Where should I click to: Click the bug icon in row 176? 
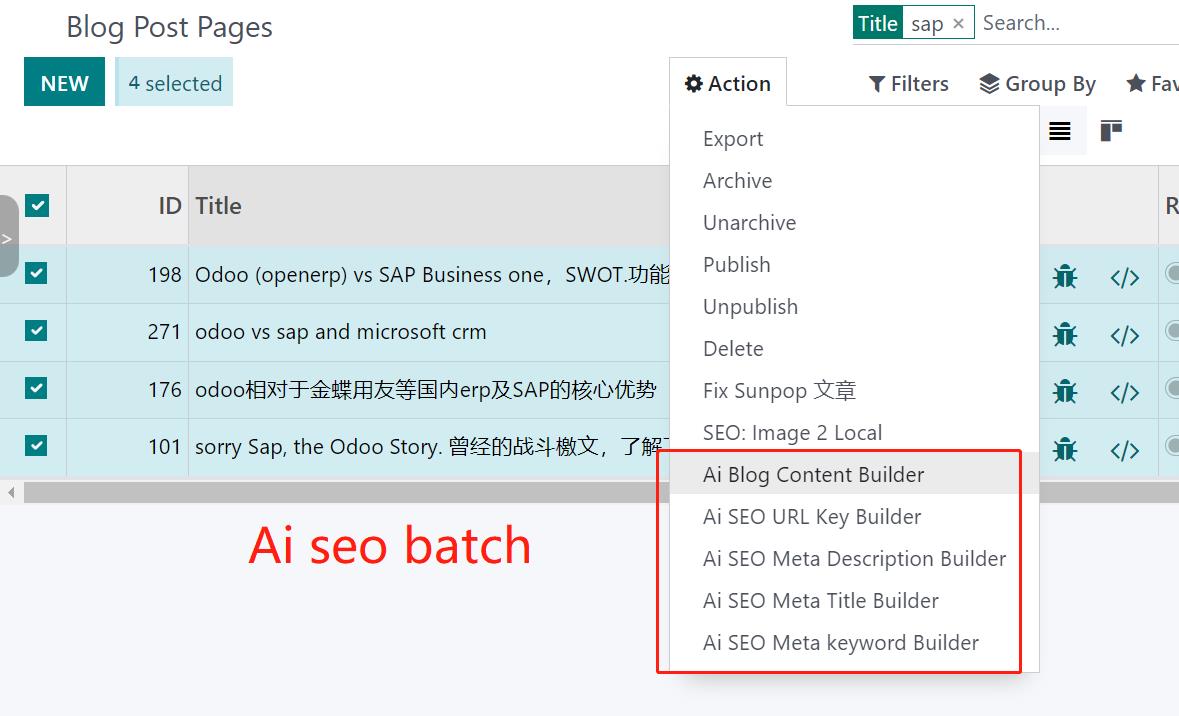pos(1065,392)
